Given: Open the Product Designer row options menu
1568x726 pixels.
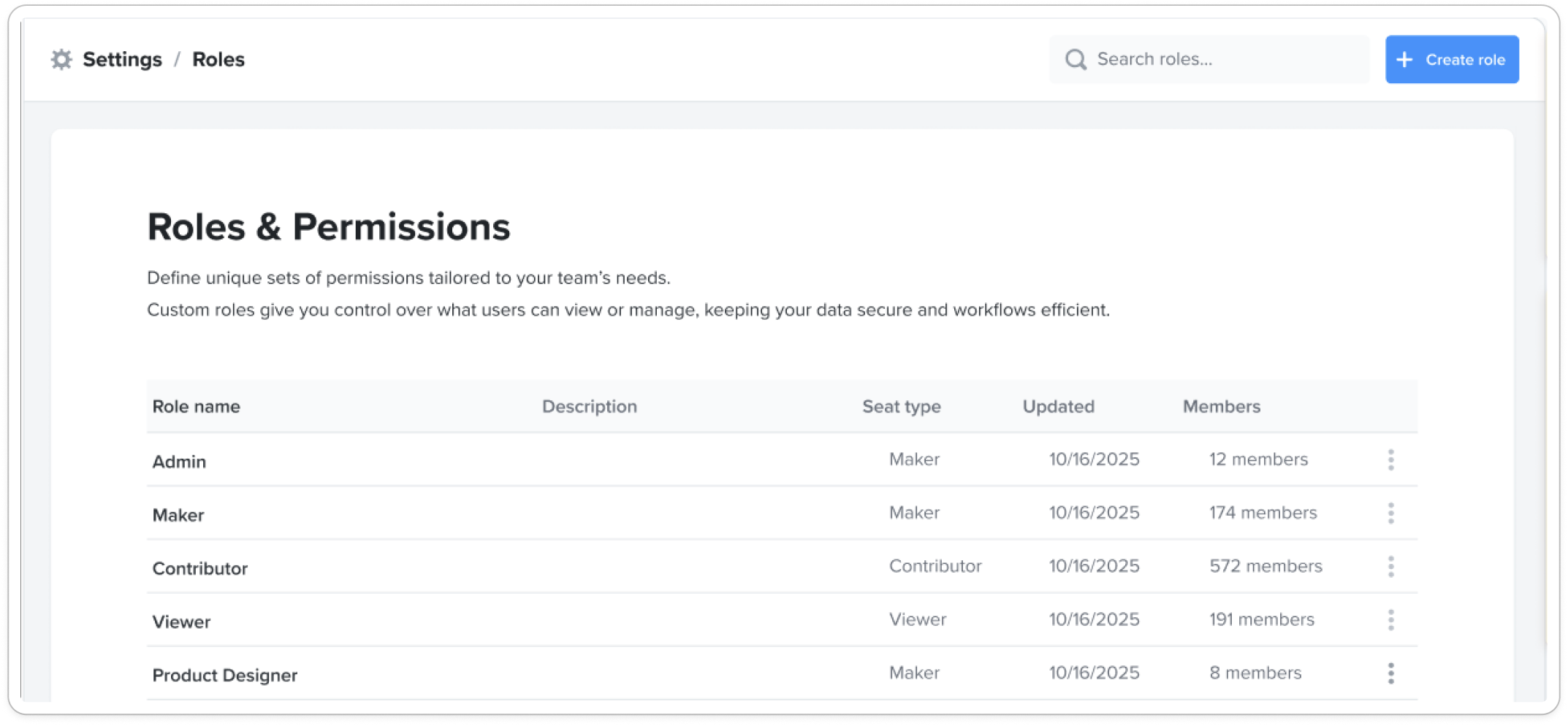Looking at the screenshot, I should [1390, 673].
